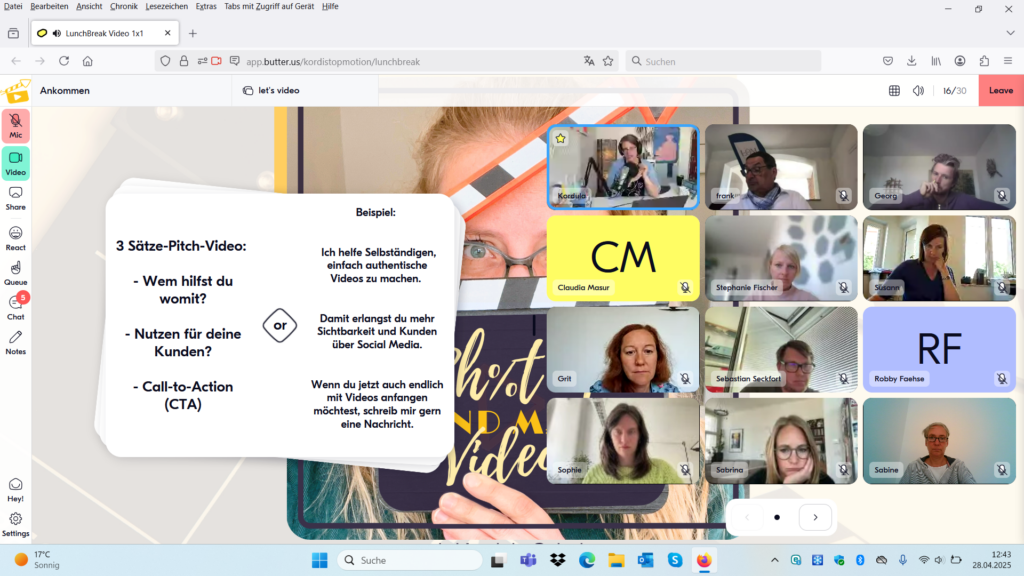Screen dimensions: 1024x576
Task: Select the let's video agenda tab
Action: (272, 91)
